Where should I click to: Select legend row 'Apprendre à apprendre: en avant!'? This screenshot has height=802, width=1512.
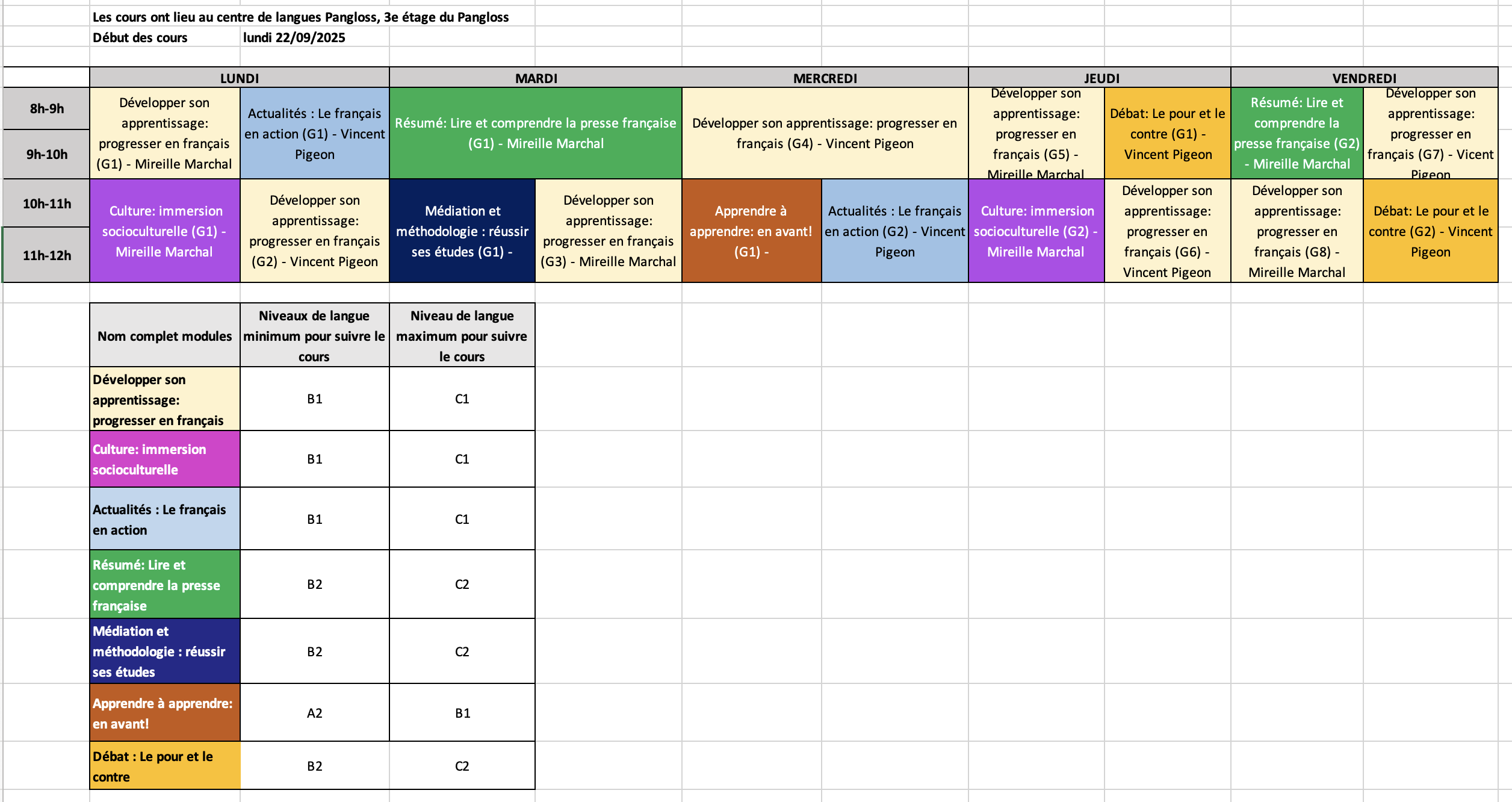click(165, 713)
